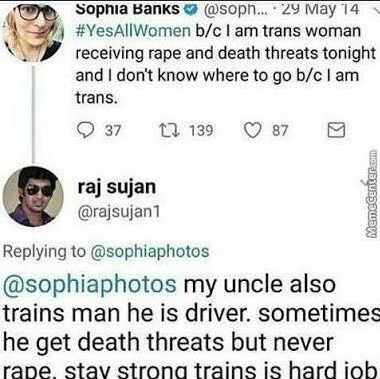
Task: Click the raj sujan display name
Action: point(117,187)
